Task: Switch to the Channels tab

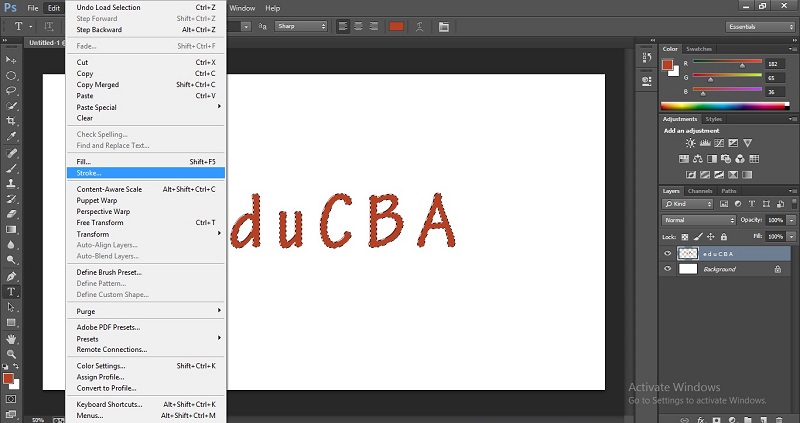Action: (x=700, y=191)
